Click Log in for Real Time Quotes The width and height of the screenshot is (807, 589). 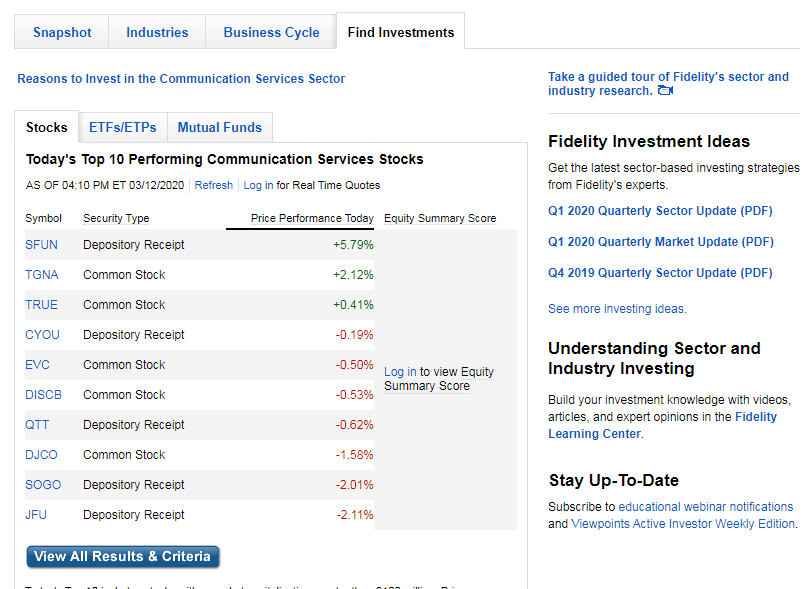click(258, 185)
